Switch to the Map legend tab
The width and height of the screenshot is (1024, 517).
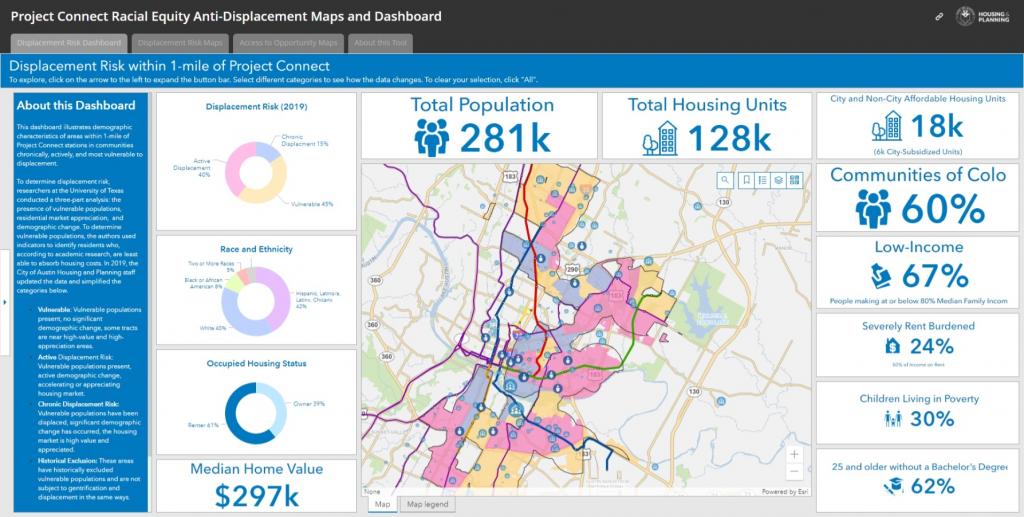tap(427, 504)
